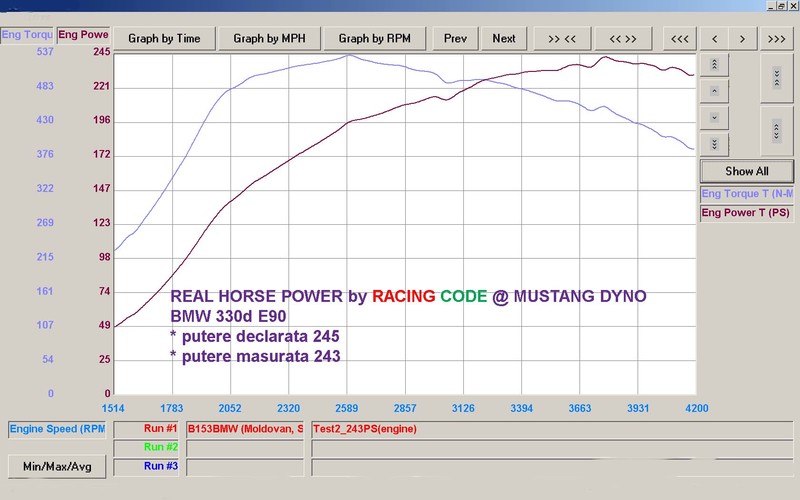Select the Run #2 label

click(146, 447)
